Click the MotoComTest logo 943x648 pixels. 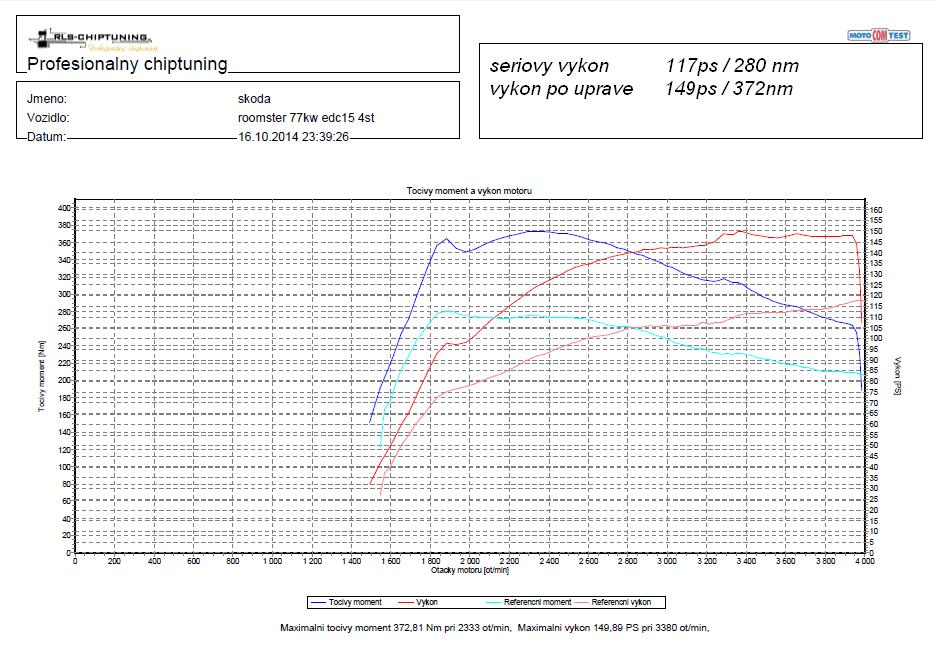(x=878, y=36)
